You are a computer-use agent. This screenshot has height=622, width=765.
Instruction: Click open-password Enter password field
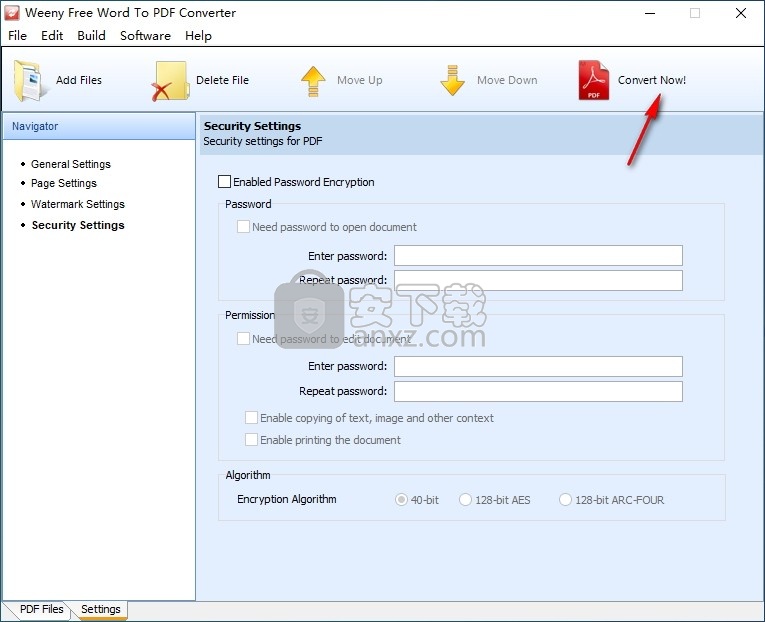(538, 256)
